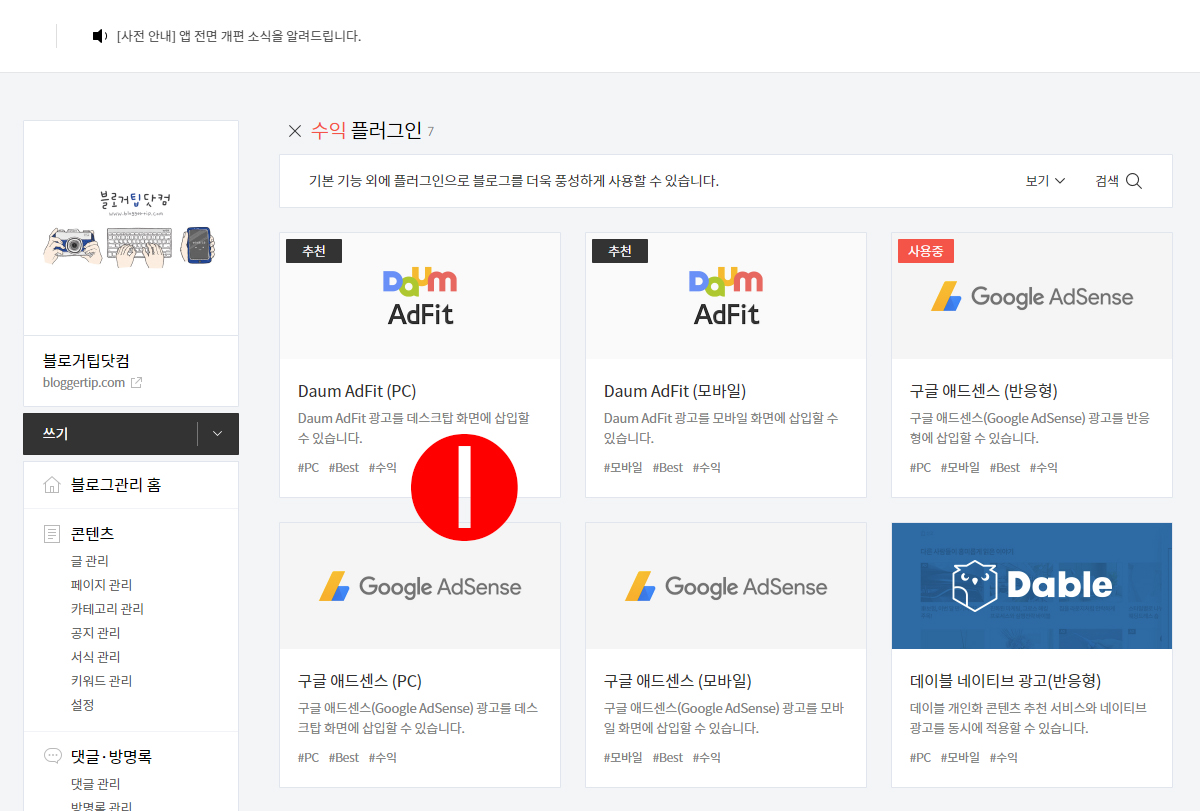Open 키워드 관리 menu item

tap(102, 681)
